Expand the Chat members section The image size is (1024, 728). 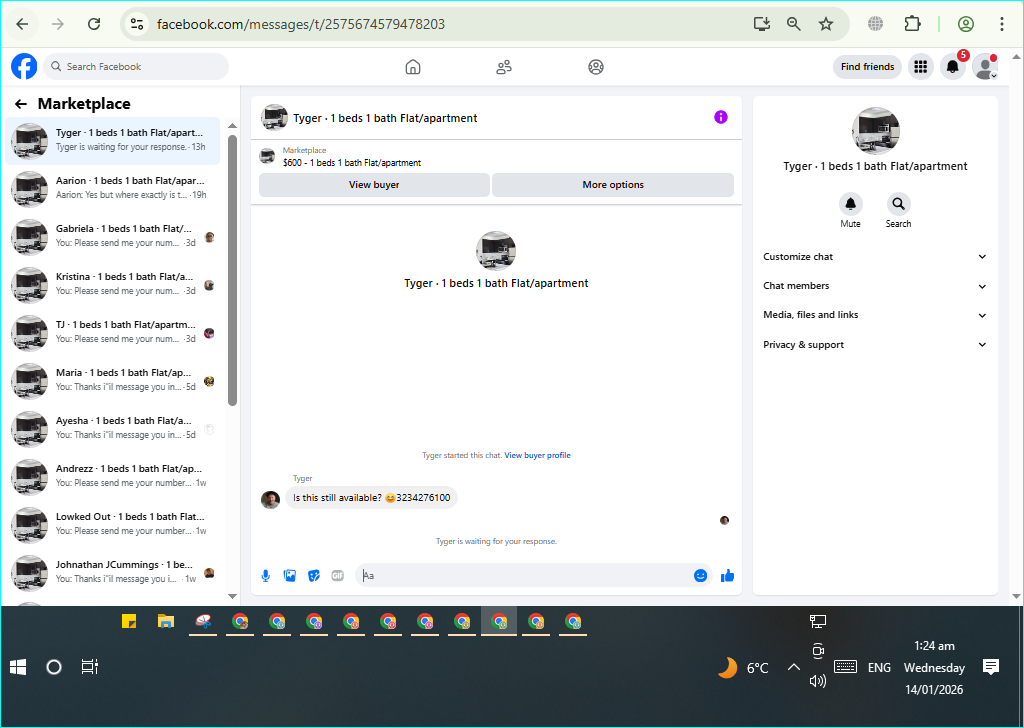pyautogui.click(x=874, y=286)
